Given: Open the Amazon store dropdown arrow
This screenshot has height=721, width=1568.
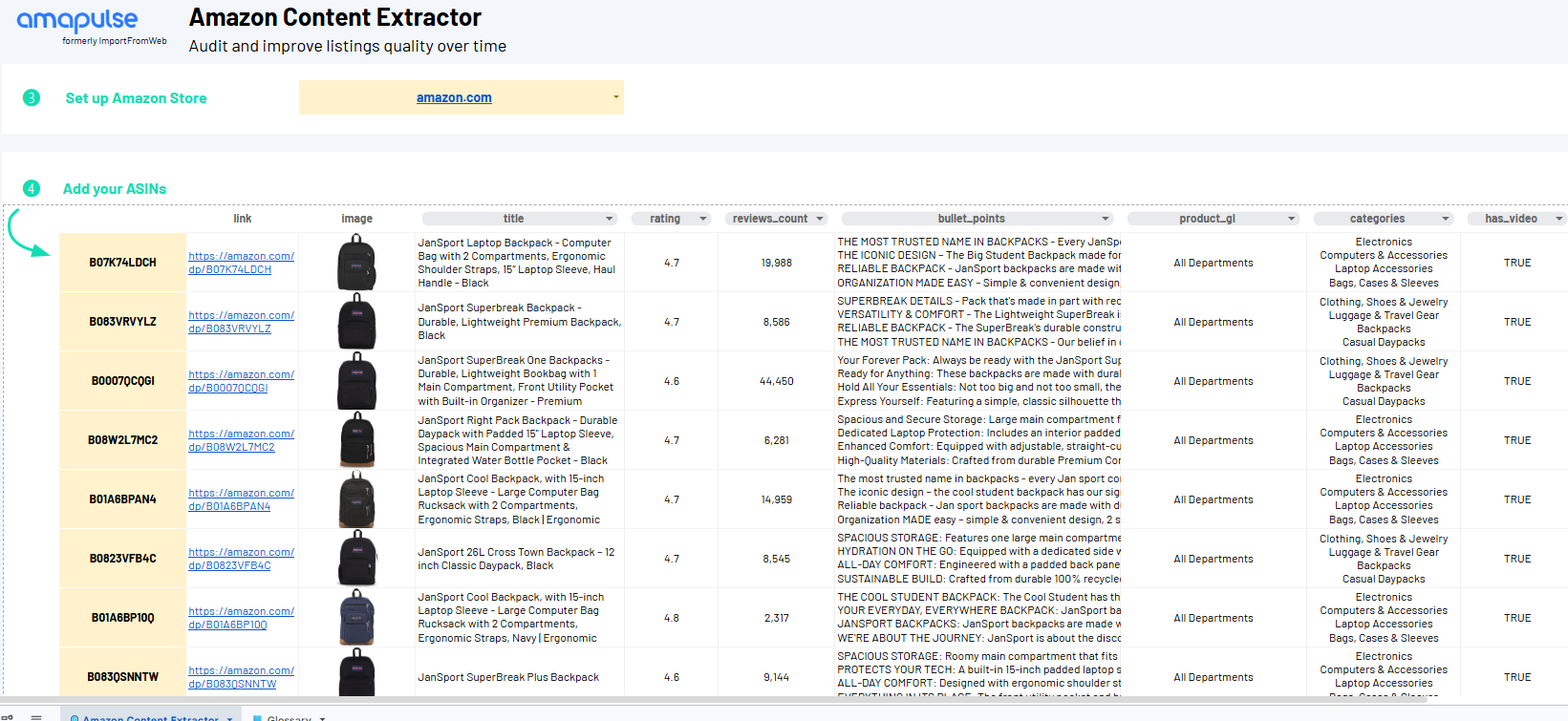Looking at the screenshot, I should pyautogui.click(x=616, y=97).
